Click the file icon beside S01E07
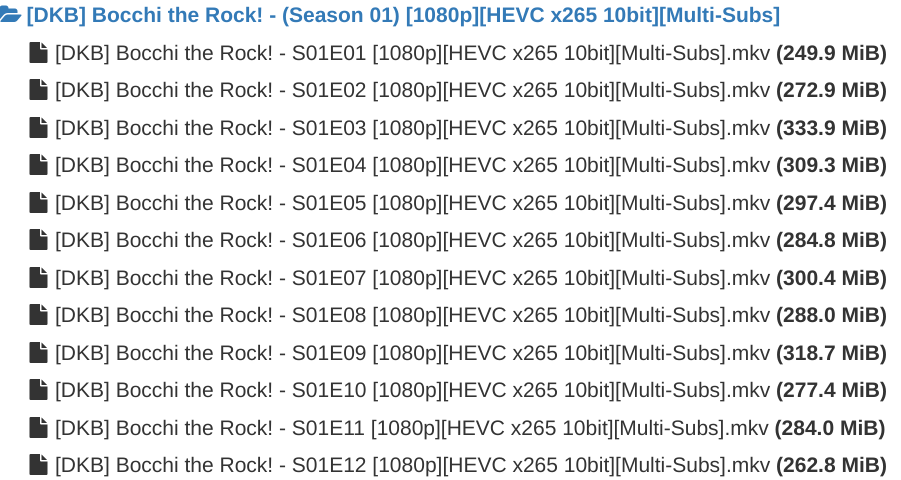Screen dimensions: 901x480 pos(39,278)
